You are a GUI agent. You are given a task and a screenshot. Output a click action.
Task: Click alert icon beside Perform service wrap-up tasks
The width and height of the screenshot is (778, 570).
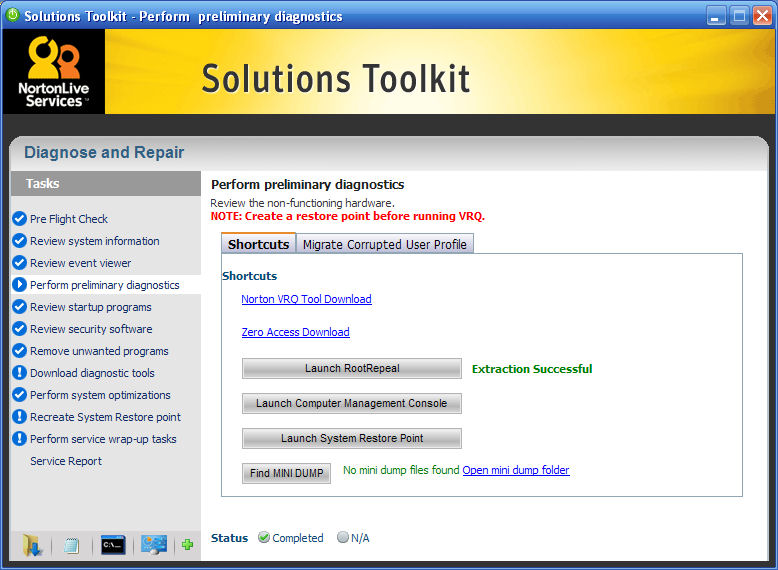[19, 439]
